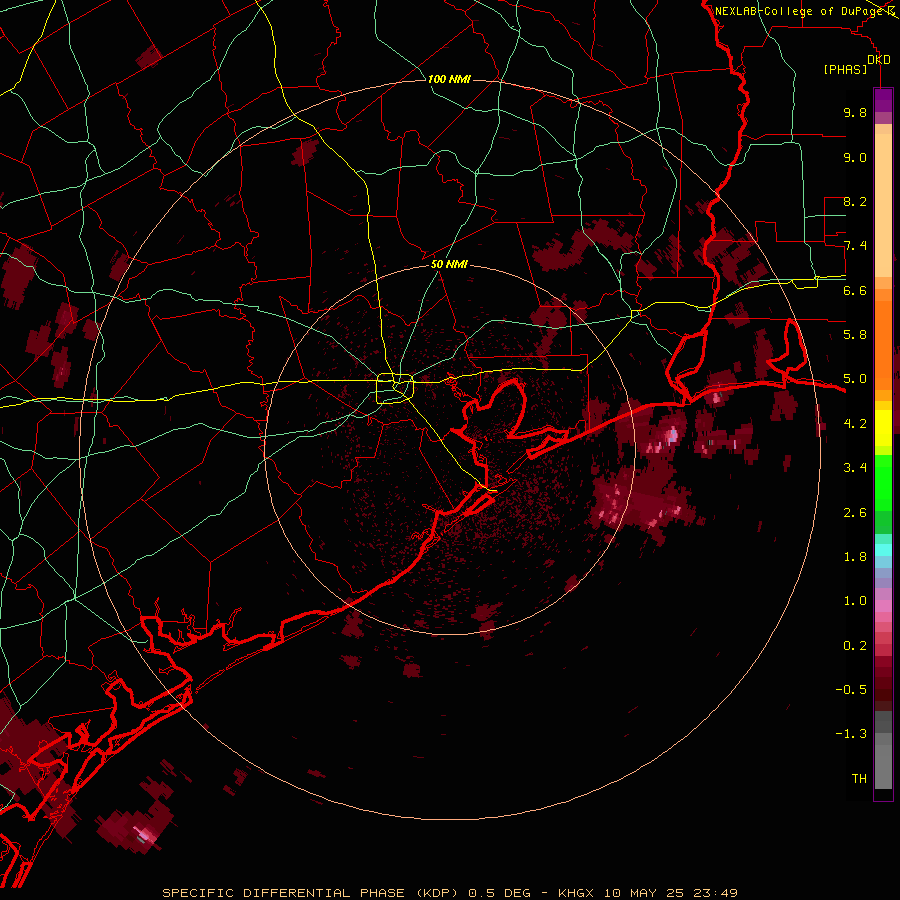Select the 6.6 scale value
This screenshot has width=900, height=900.
855,290
